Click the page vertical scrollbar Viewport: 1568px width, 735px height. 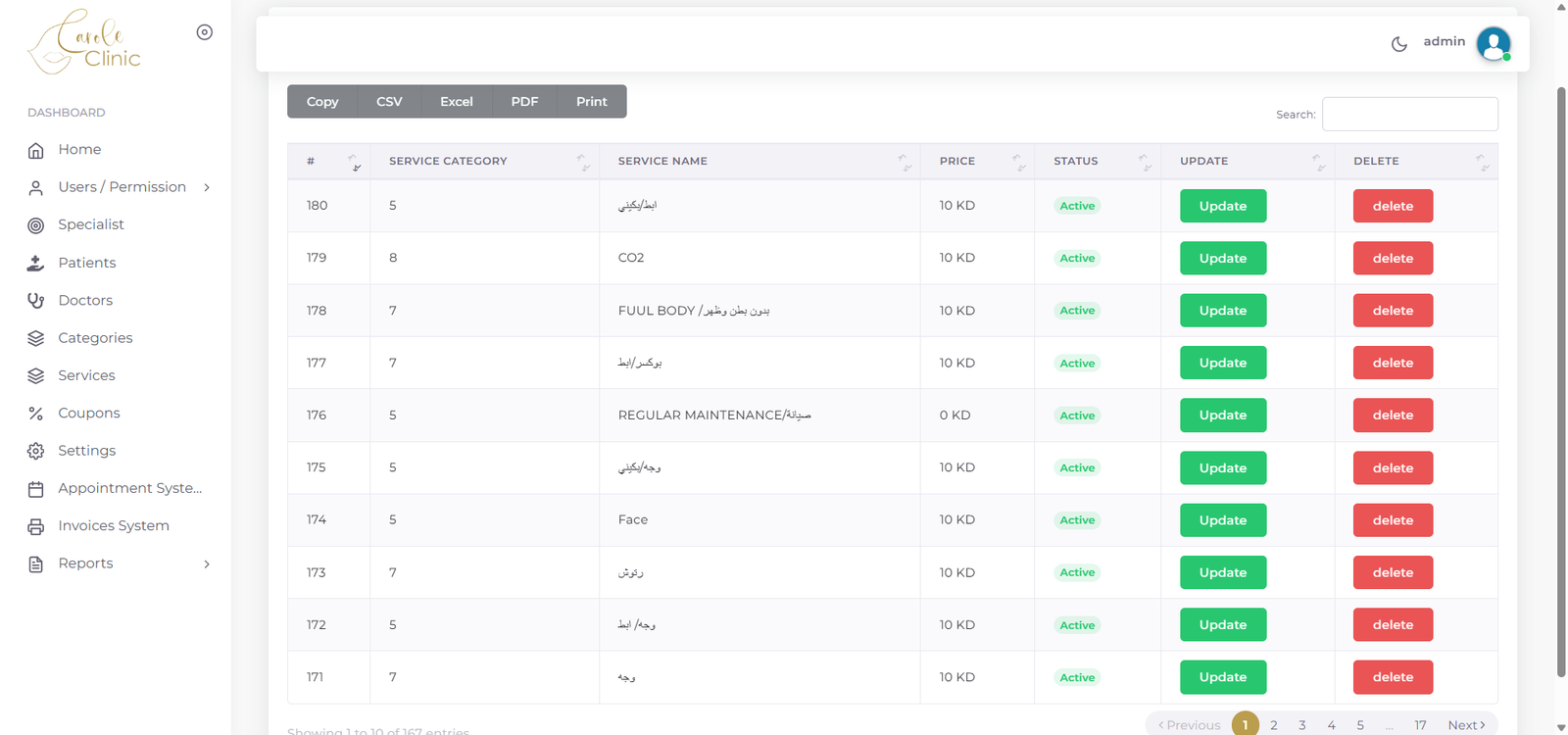(x=1561, y=382)
